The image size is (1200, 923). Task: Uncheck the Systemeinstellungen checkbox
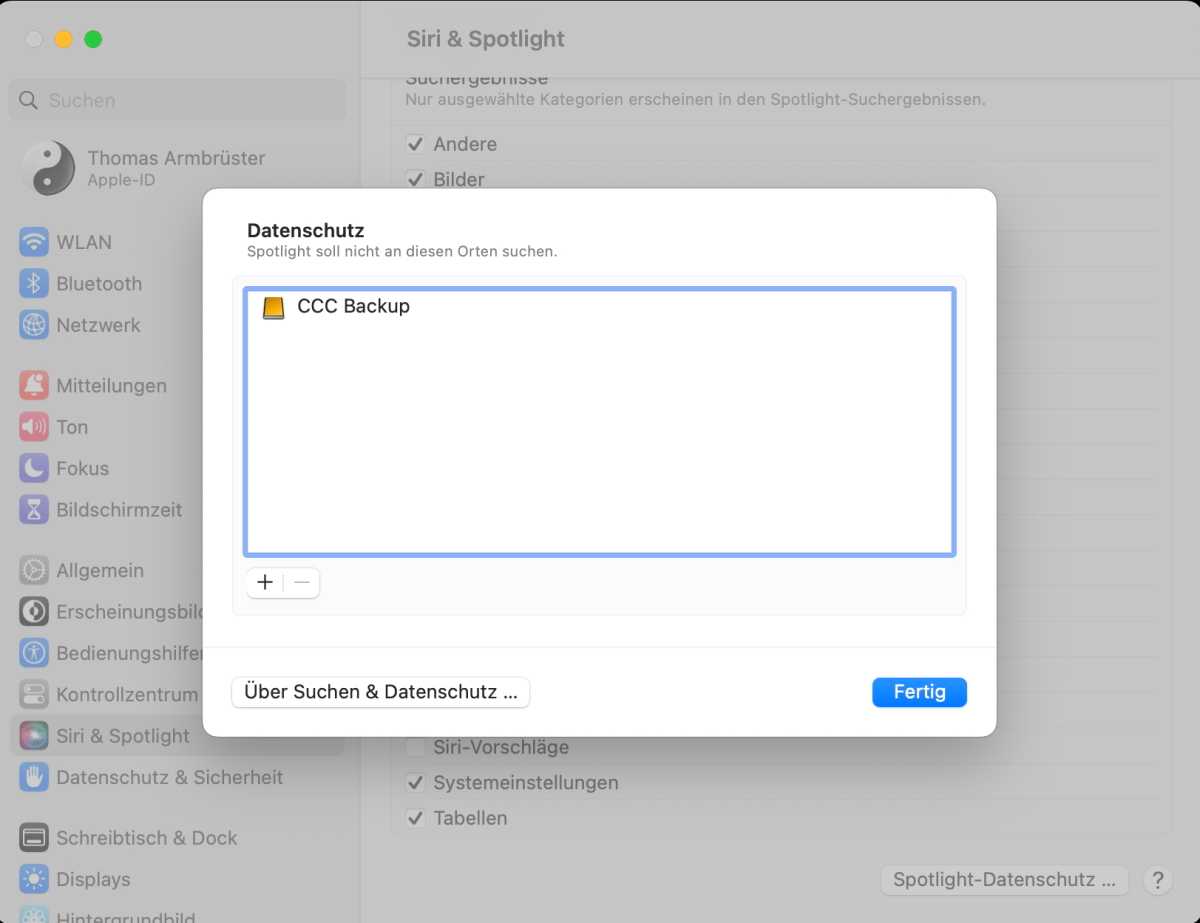pyautogui.click(x=415, y=783)
